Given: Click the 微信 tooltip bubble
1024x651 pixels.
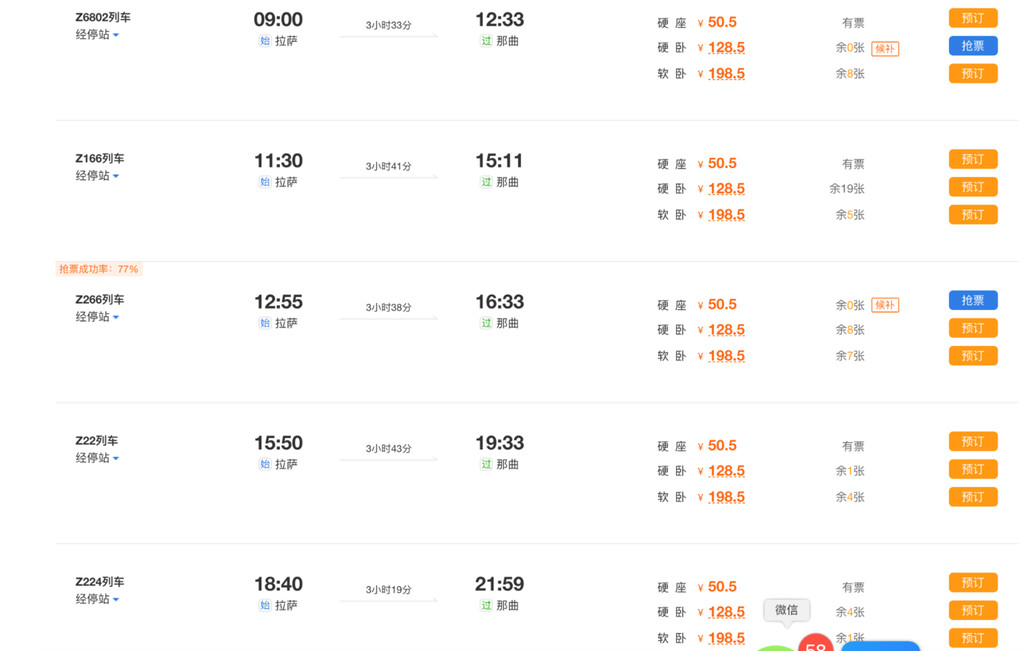Looking at the screenshot, I should [786, 610].
